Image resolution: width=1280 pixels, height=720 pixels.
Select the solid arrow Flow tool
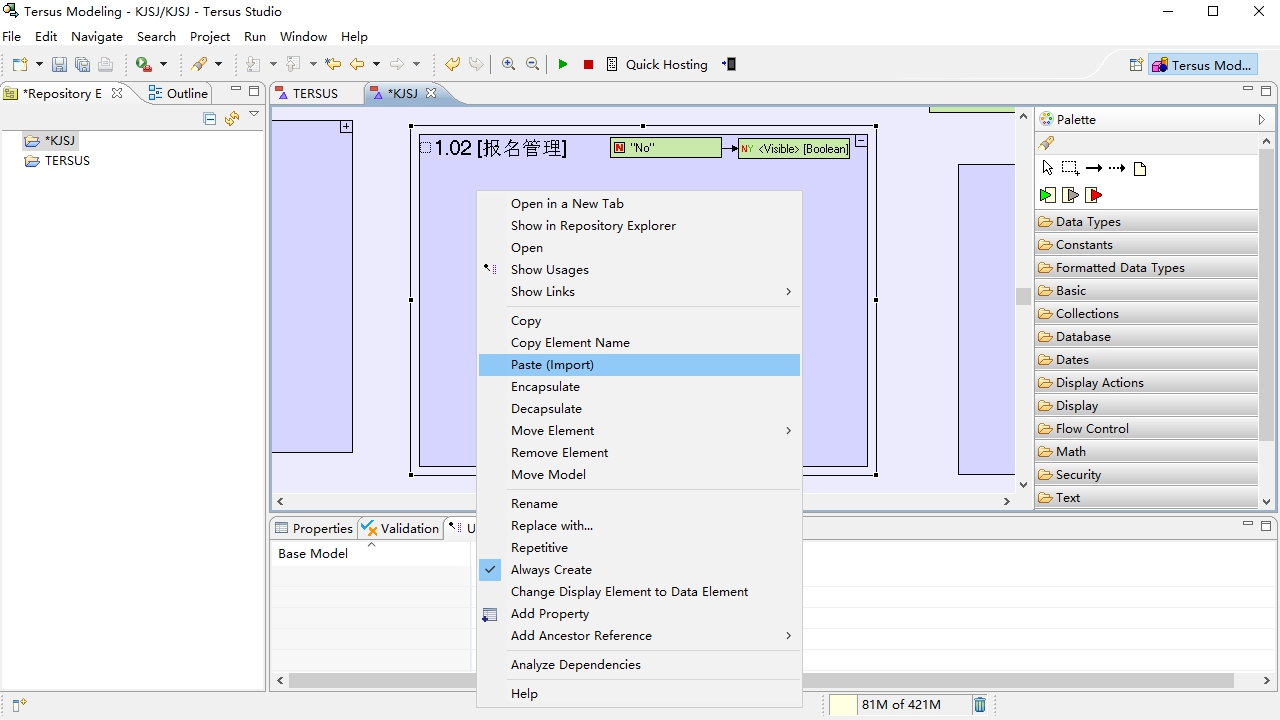(x=1094, y=168)
